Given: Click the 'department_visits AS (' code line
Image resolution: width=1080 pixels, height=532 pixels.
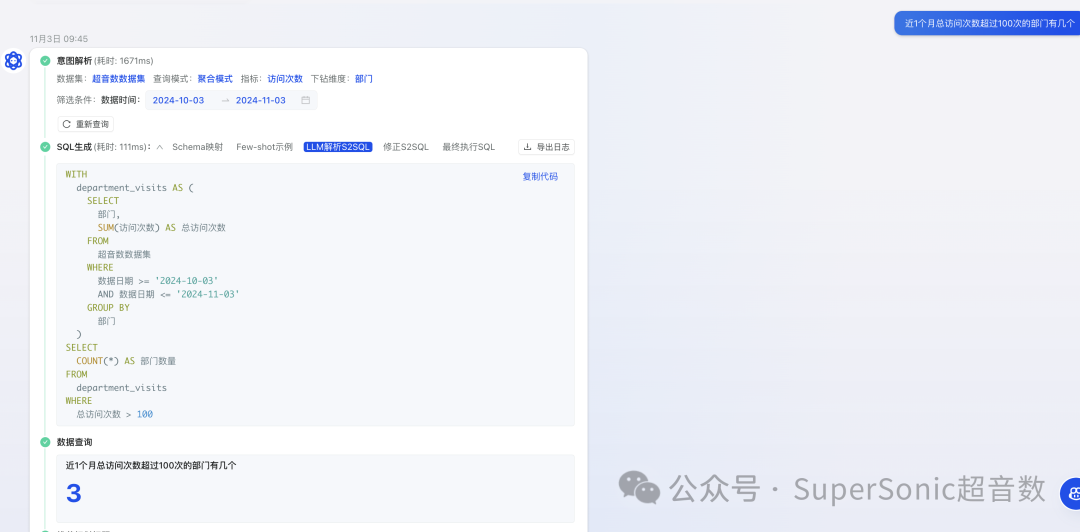Looking at the screenshot, I should [135, 187].
